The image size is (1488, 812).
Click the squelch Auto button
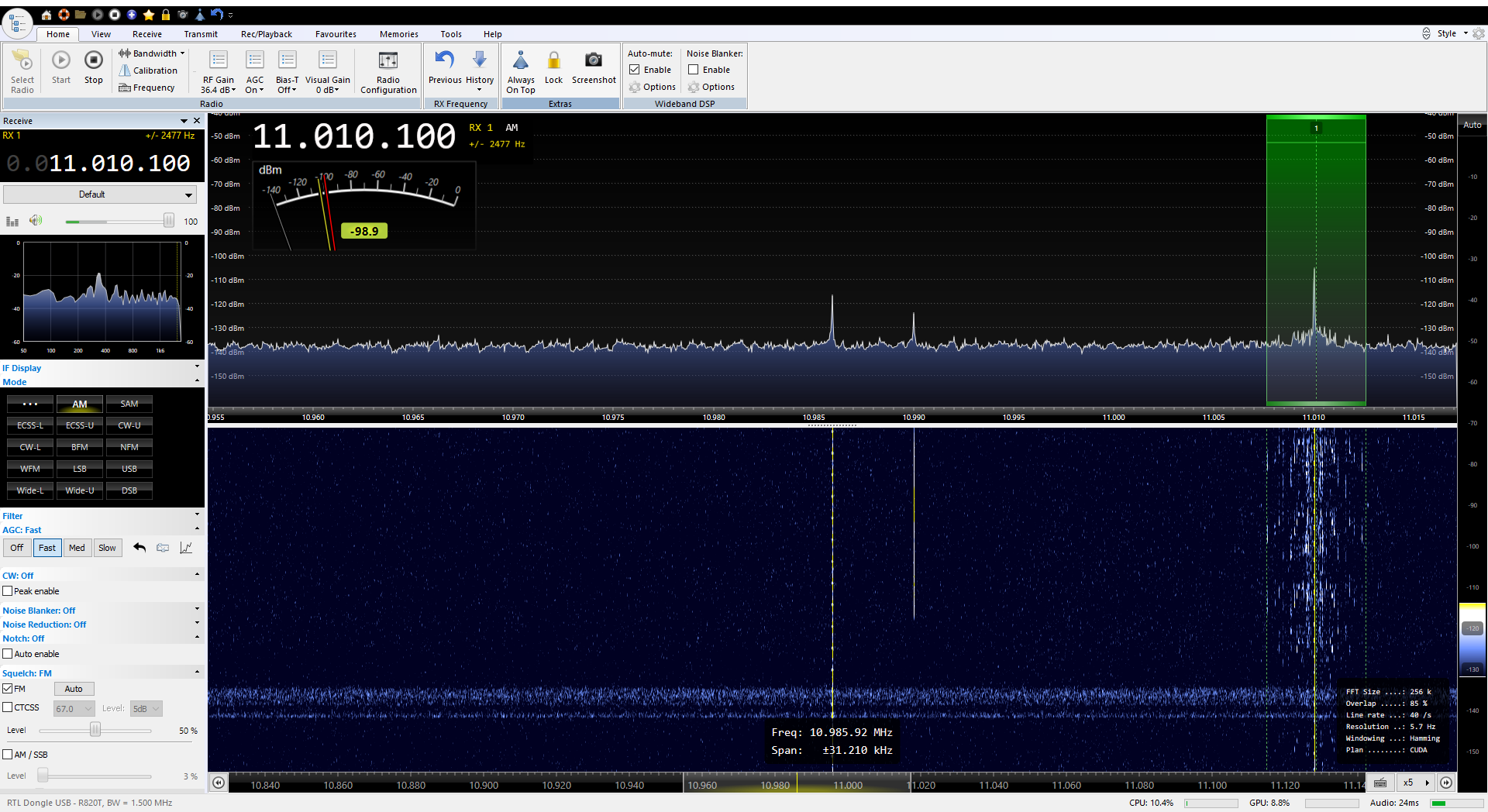click(74, 689)
